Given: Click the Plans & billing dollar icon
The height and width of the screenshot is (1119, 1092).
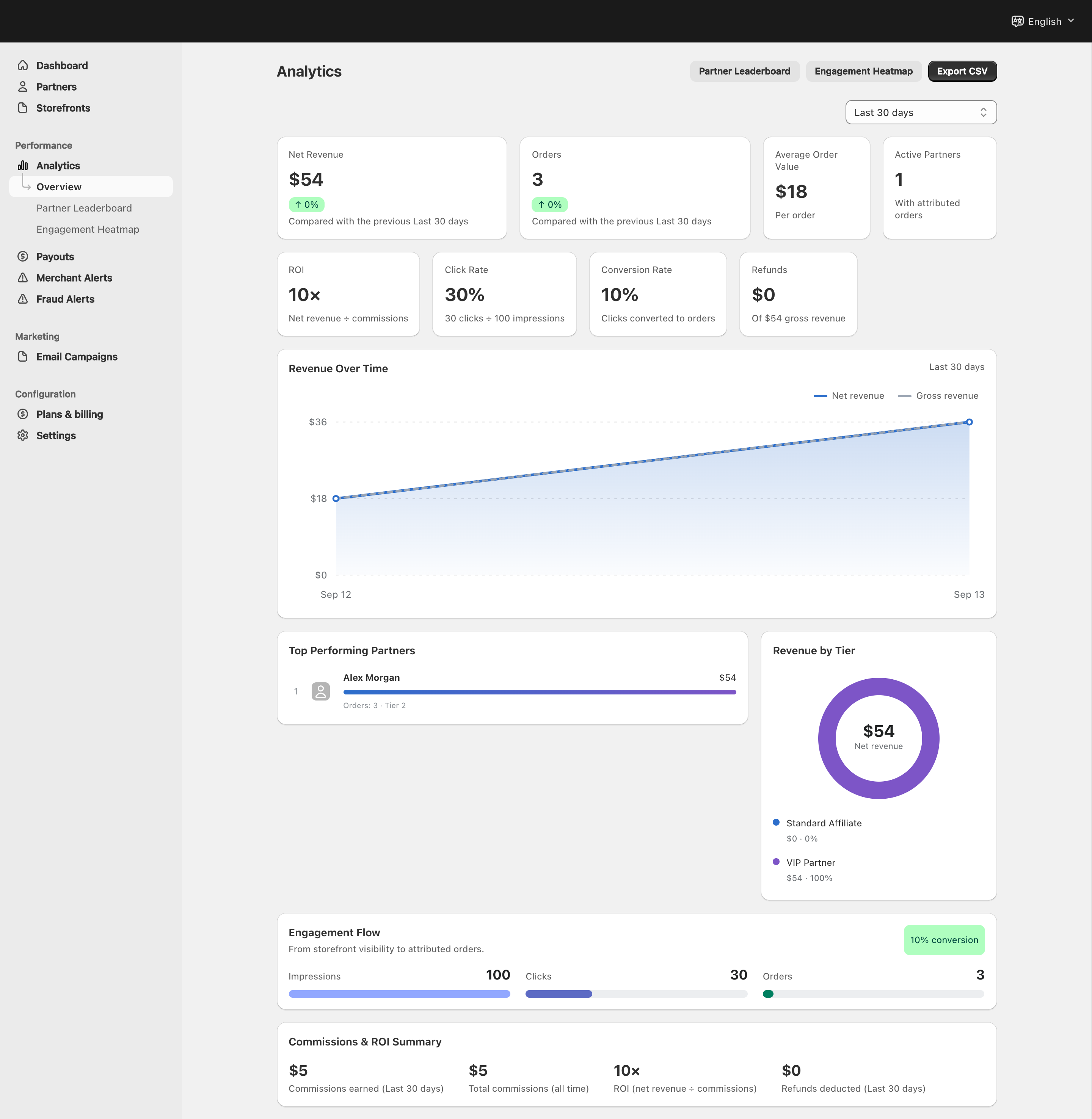Looking at the screenshot, I should [23, 414].
